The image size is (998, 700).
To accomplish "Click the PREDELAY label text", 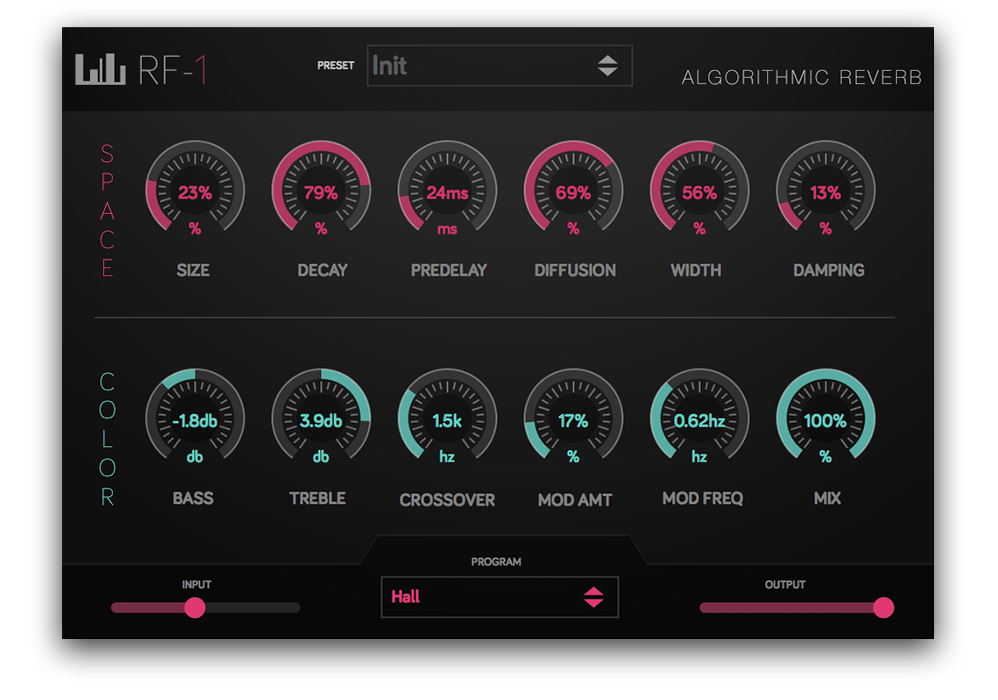I will click(x=449, y=270).
